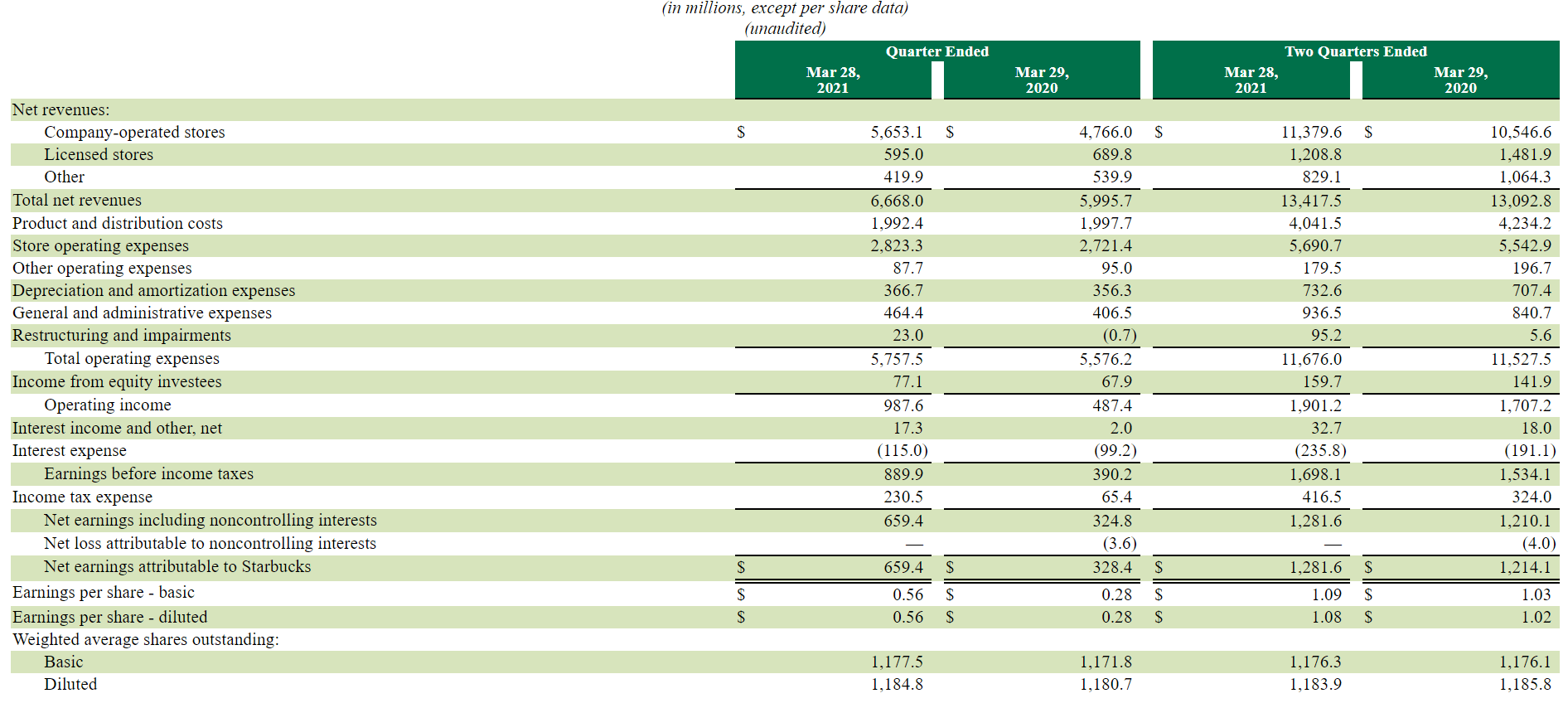Click the 'Company-operated stores' label
1568x708 pixels.
(134, 132)
